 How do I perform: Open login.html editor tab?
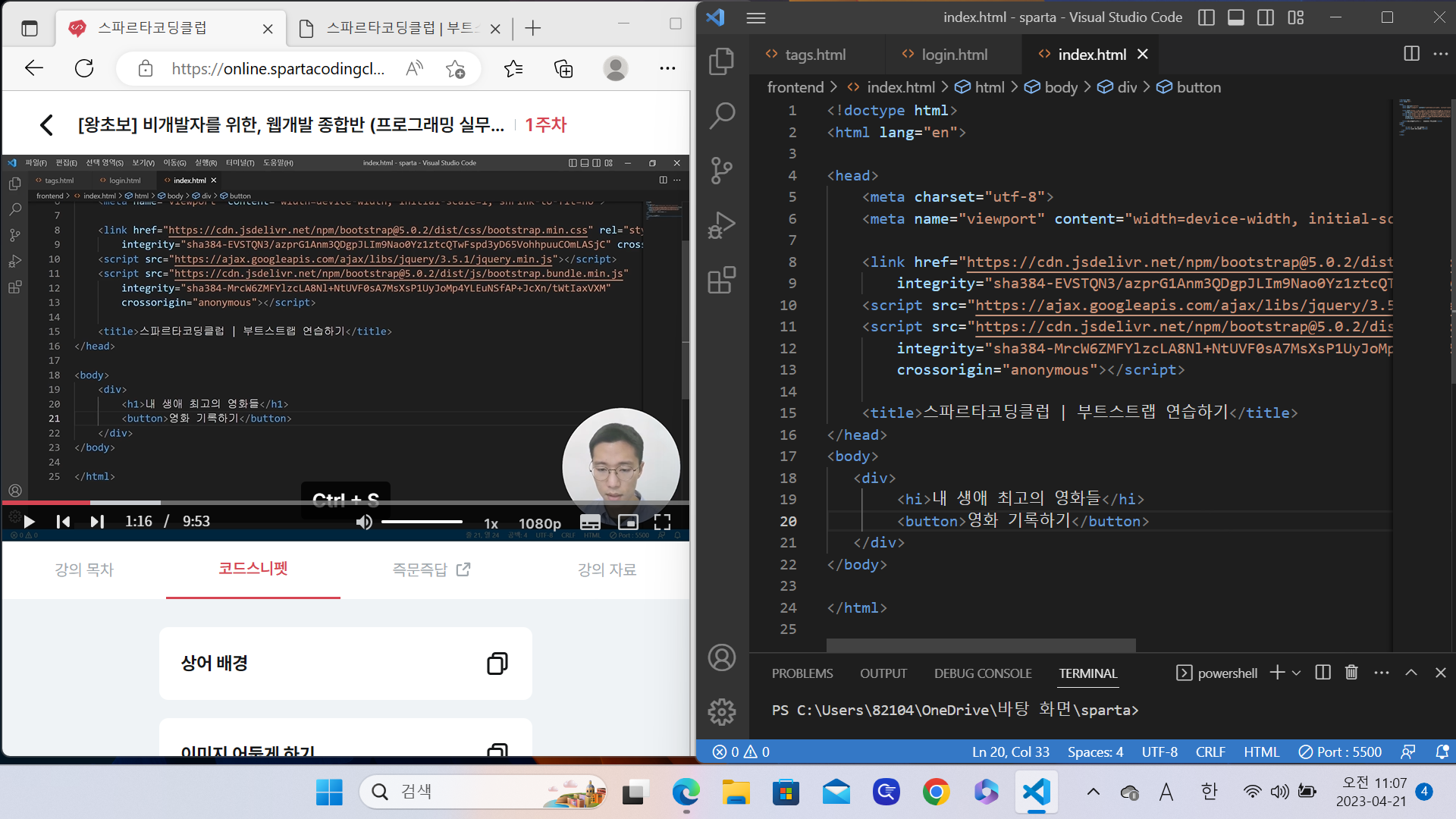[x=954, y=55]
